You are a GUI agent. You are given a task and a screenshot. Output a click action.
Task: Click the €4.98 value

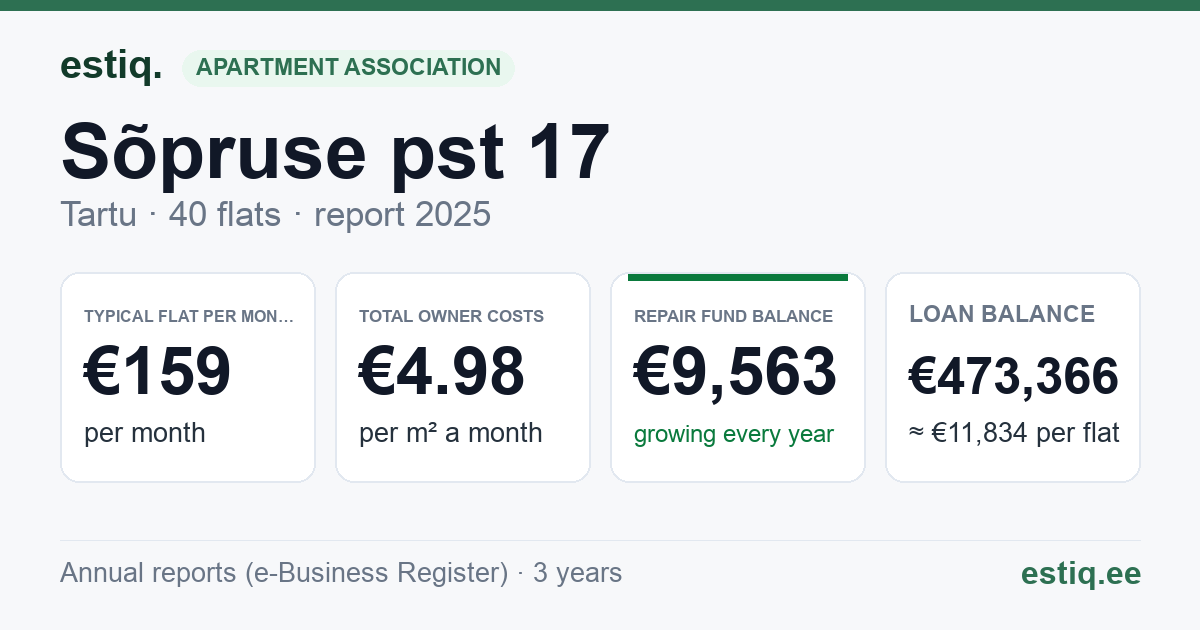pos(442,372)
